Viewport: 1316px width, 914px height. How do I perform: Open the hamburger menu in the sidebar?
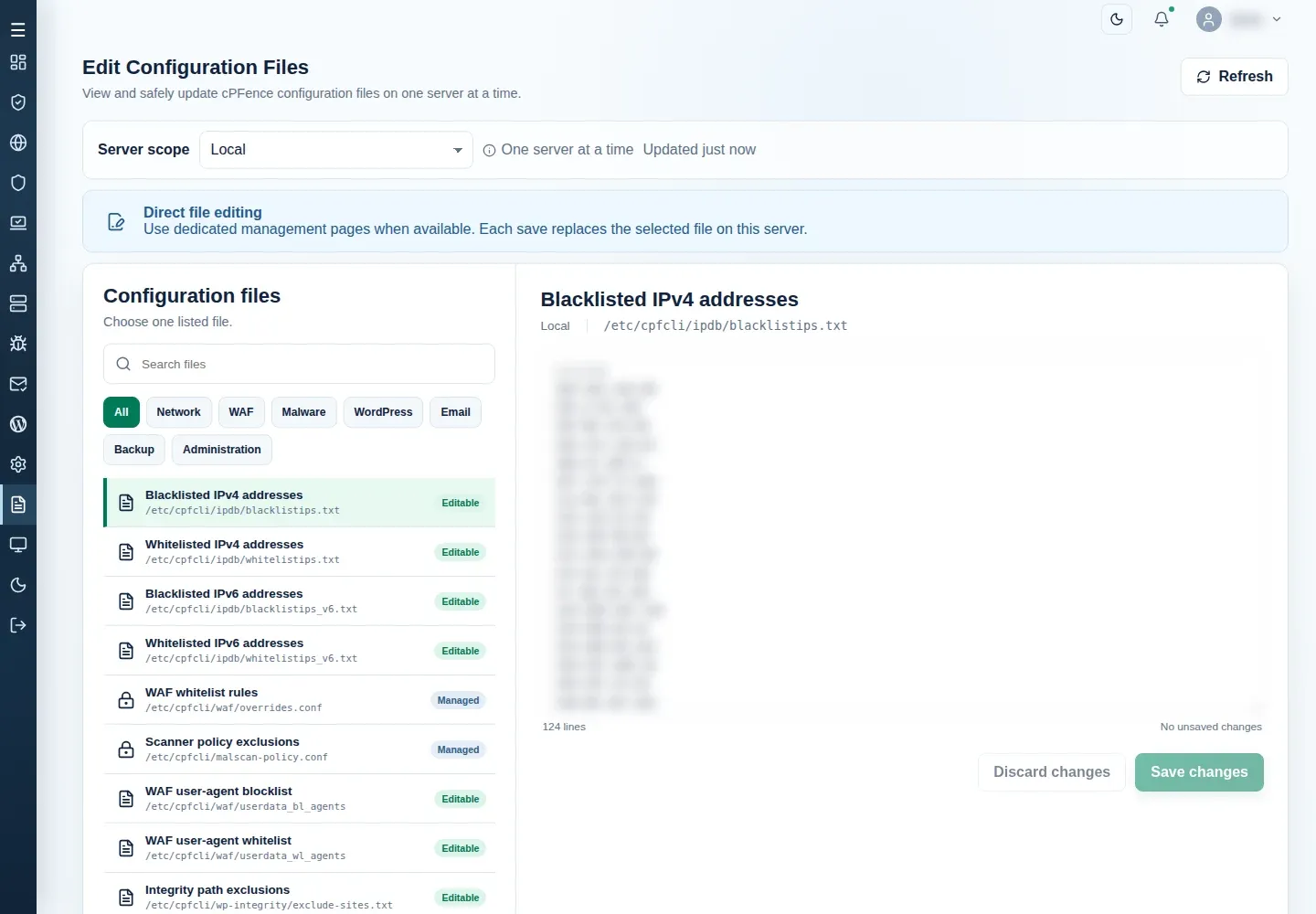[17, 30]
